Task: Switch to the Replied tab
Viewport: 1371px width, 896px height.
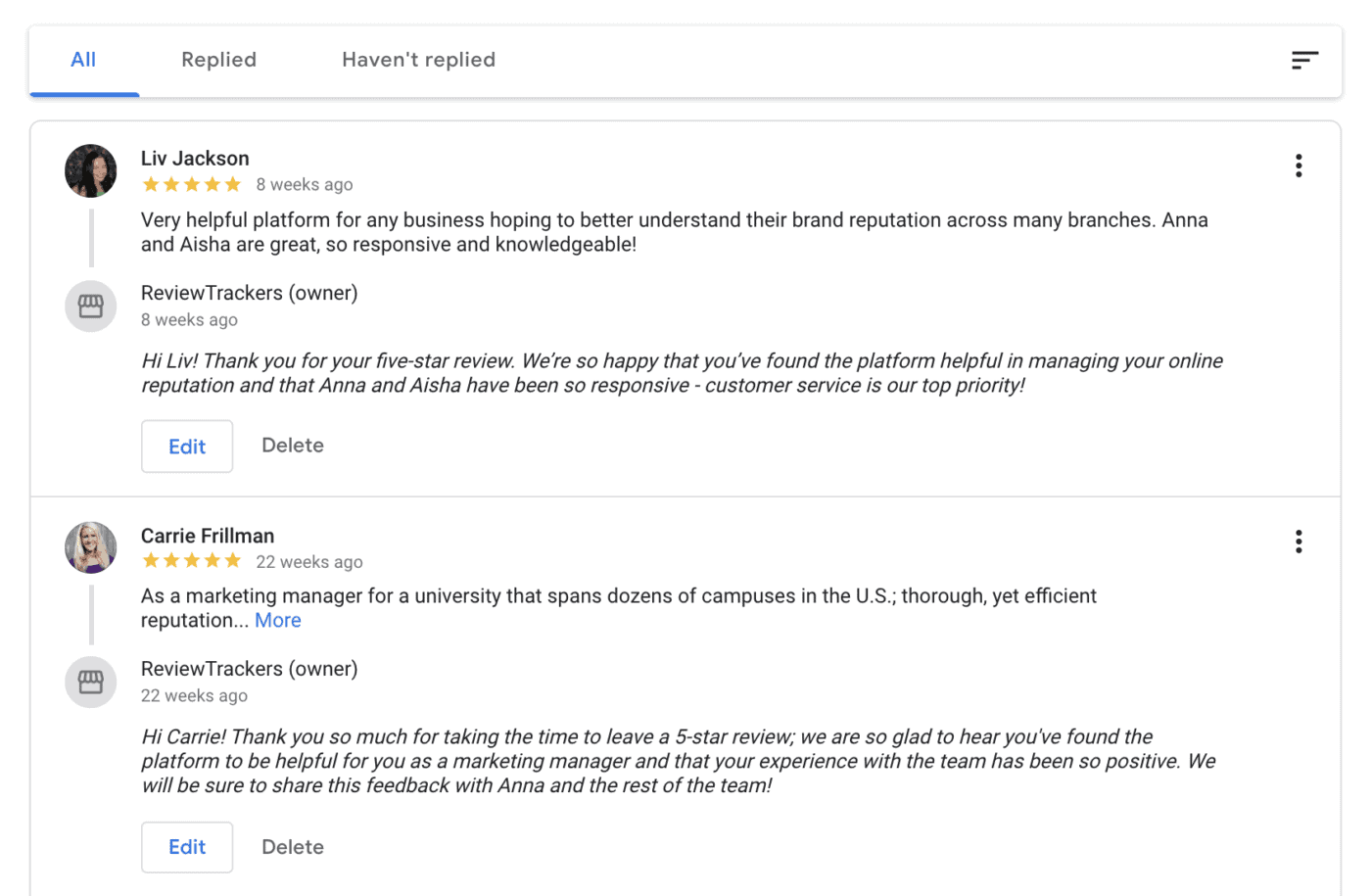Action: (x=218, y=60)
